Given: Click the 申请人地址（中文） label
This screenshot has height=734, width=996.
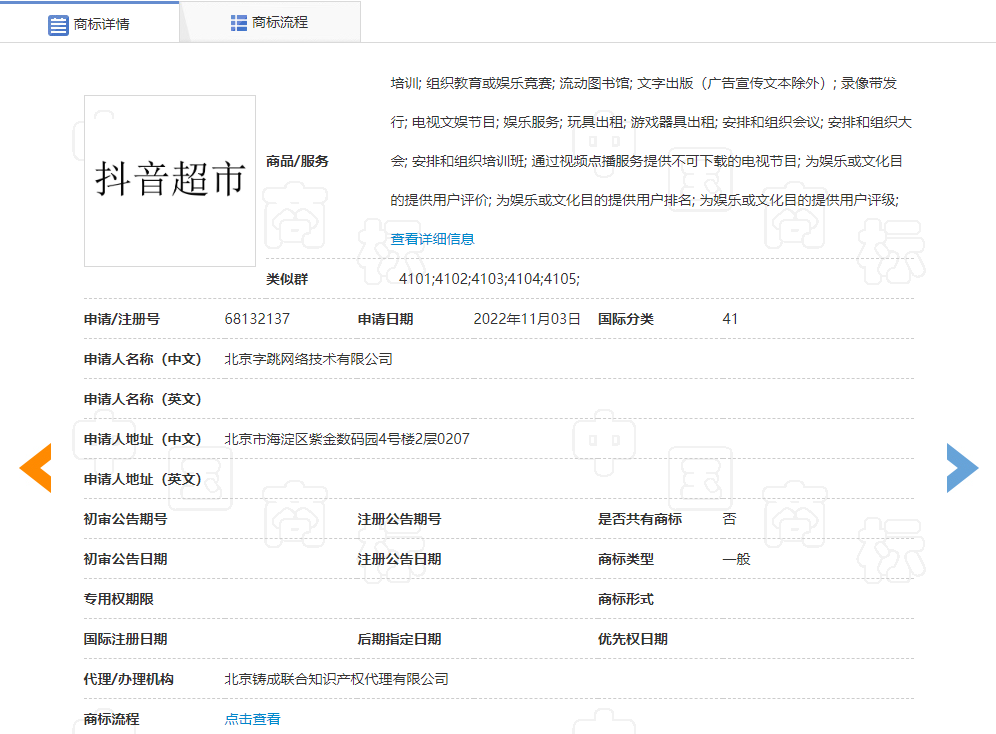Looking at the screenshot, I should pos(142,439).
